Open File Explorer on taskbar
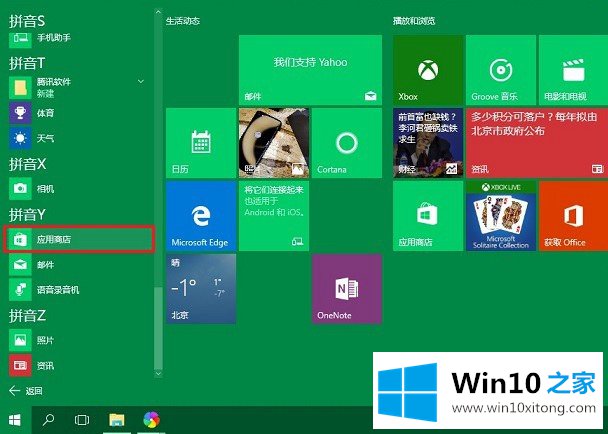 [117, 420]
